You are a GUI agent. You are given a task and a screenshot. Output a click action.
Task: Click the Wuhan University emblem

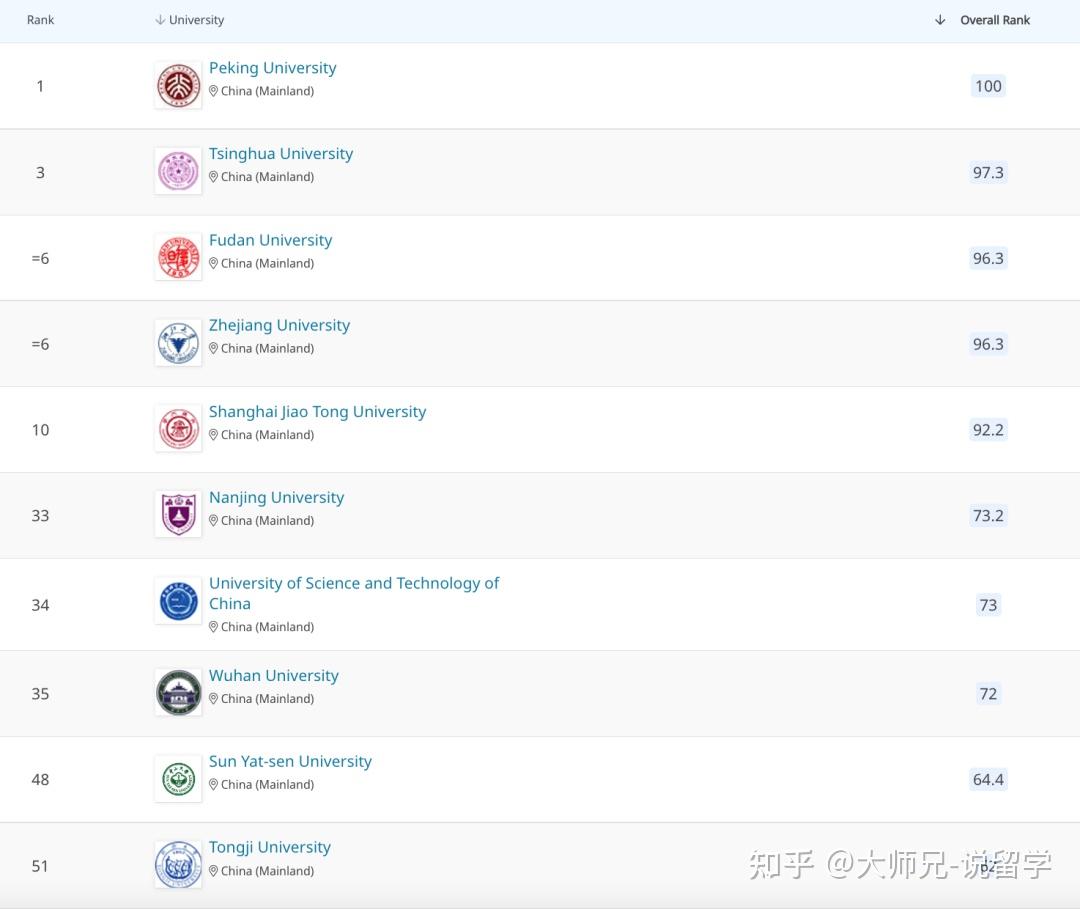coord(178,691)
